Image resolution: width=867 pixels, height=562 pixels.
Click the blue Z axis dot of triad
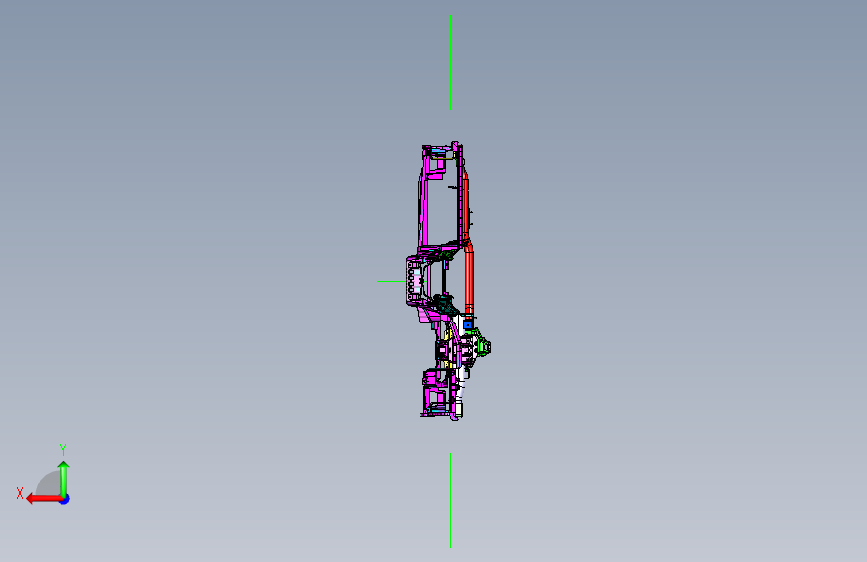[x=65, y=499]
